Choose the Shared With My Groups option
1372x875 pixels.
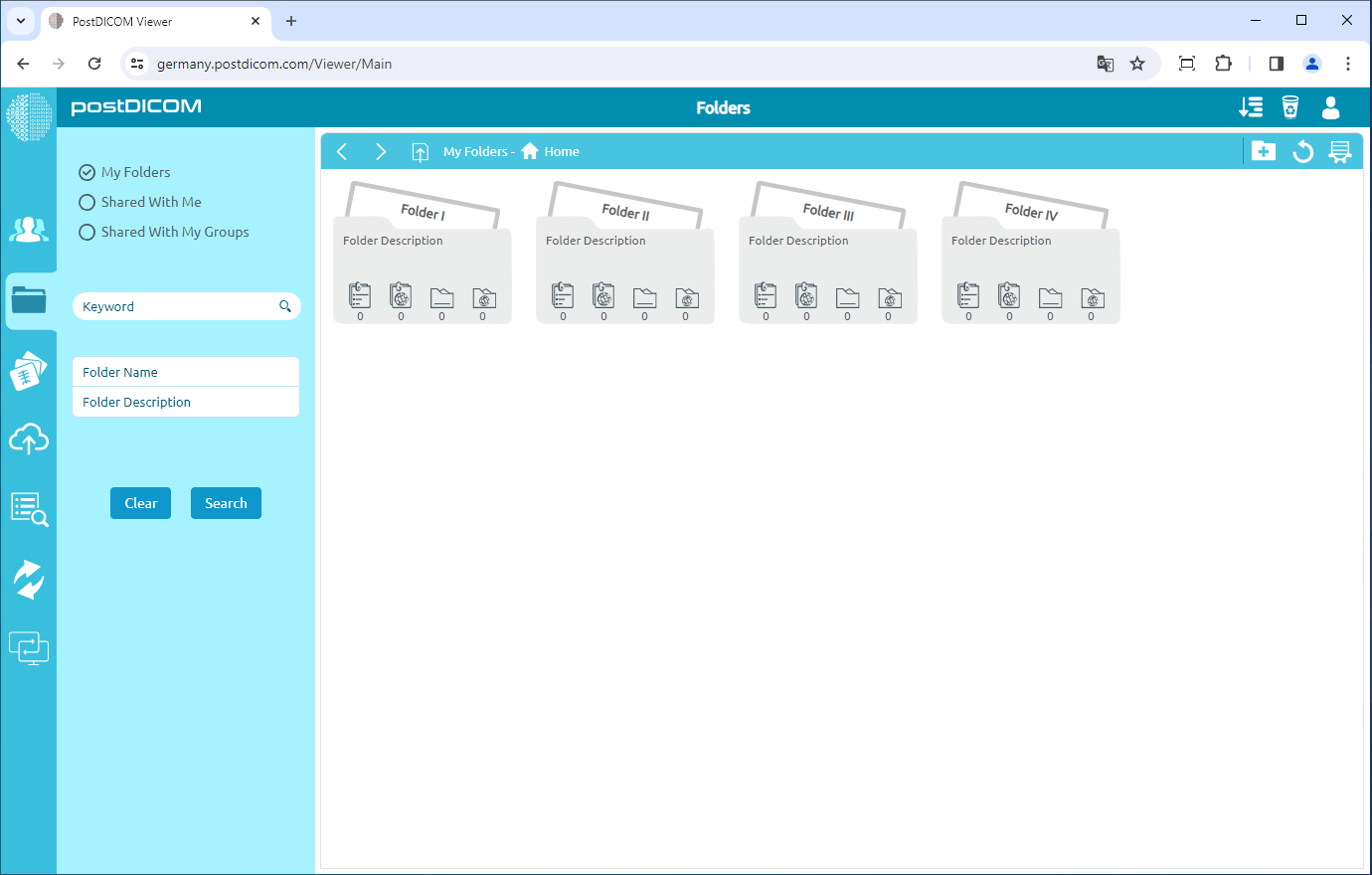[86, 231]
